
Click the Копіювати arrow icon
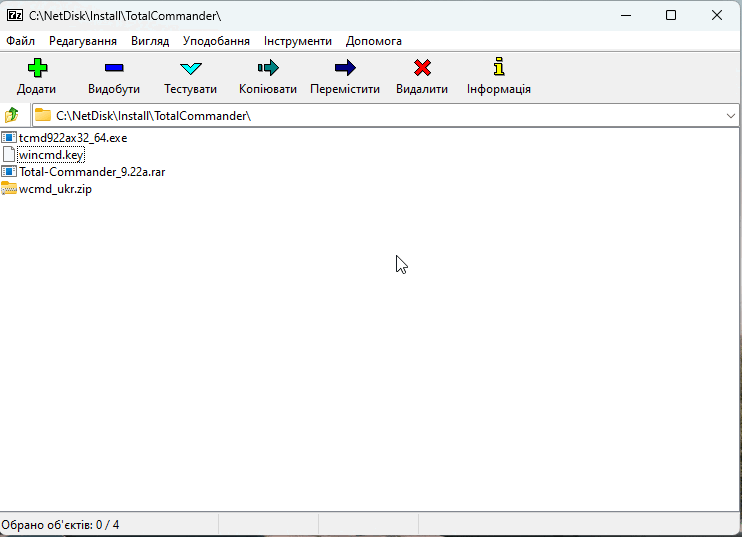[268, 68]
